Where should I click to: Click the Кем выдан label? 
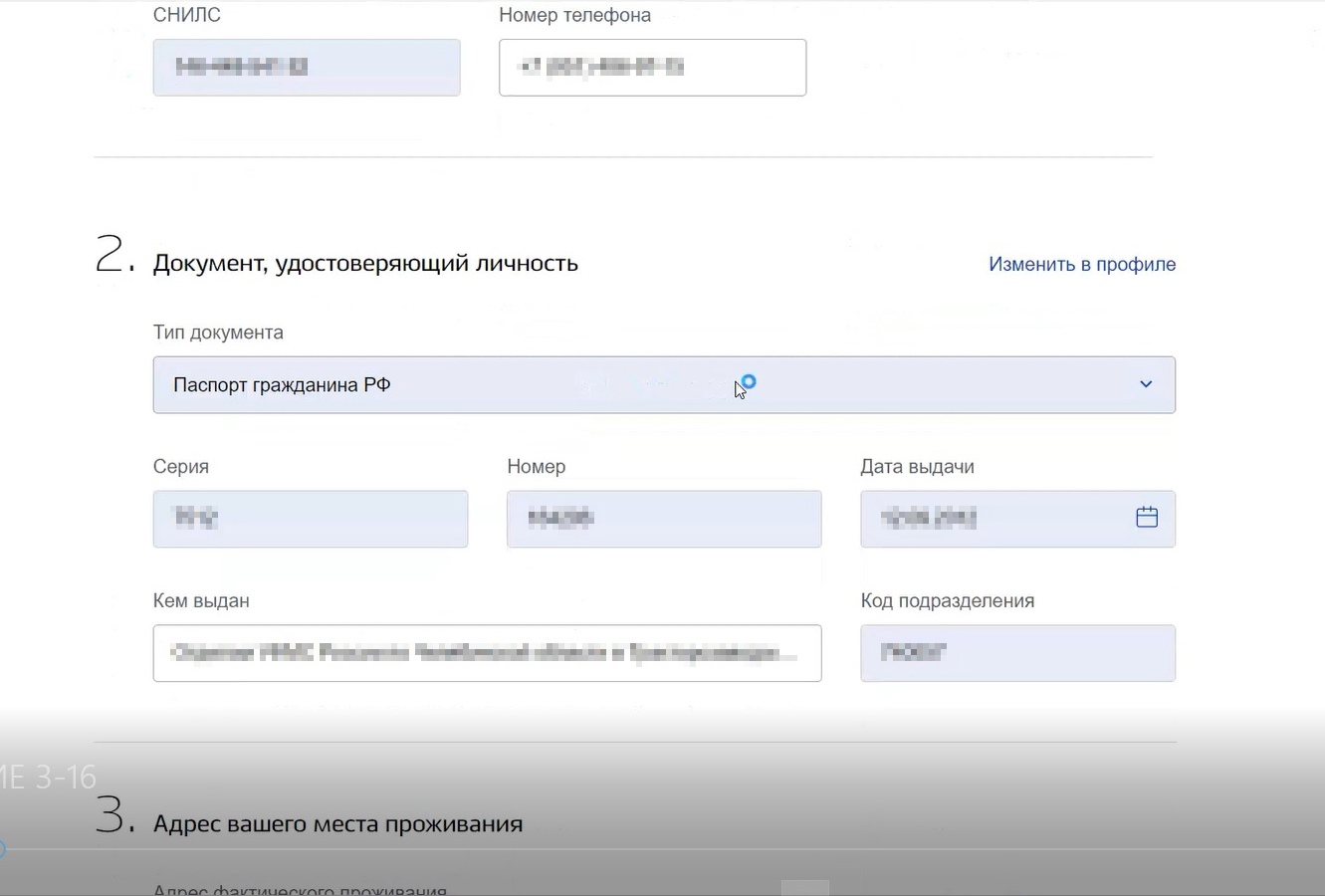201,600
